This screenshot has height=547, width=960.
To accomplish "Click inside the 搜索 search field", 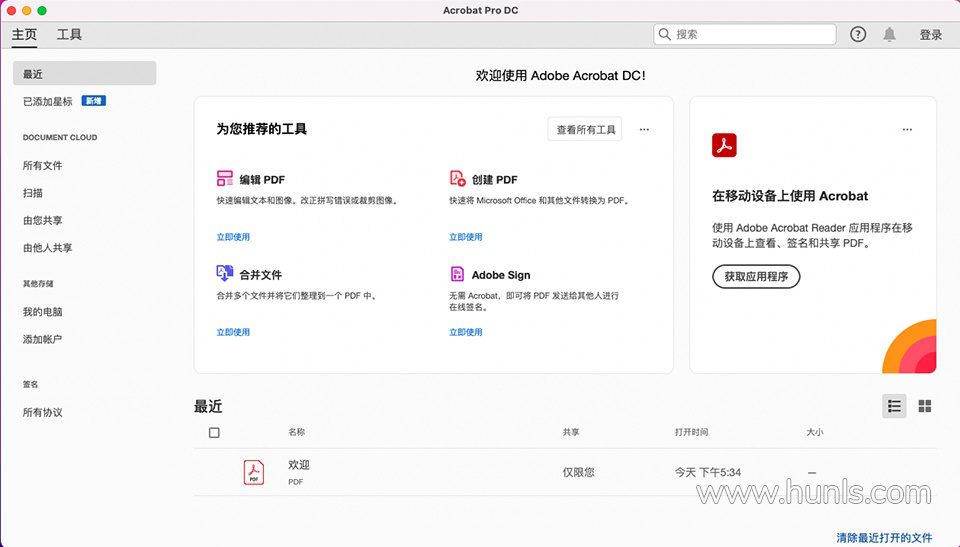I will tap(753, 34).
